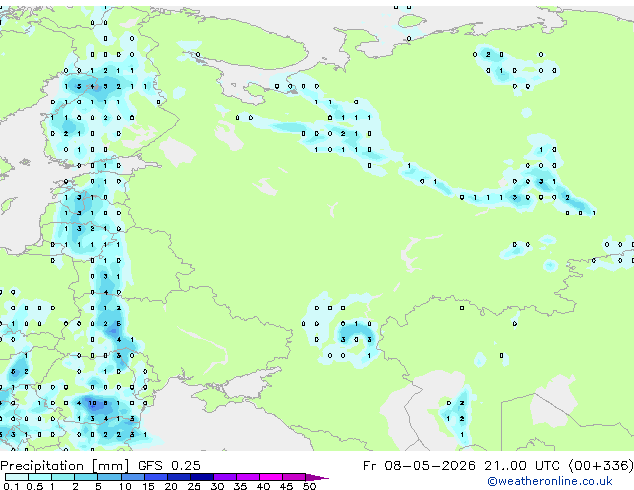Click the '0.1' legend scale label
Image resolution: width=634 pixels, height=490 pixels.
(x=12, y=486)
